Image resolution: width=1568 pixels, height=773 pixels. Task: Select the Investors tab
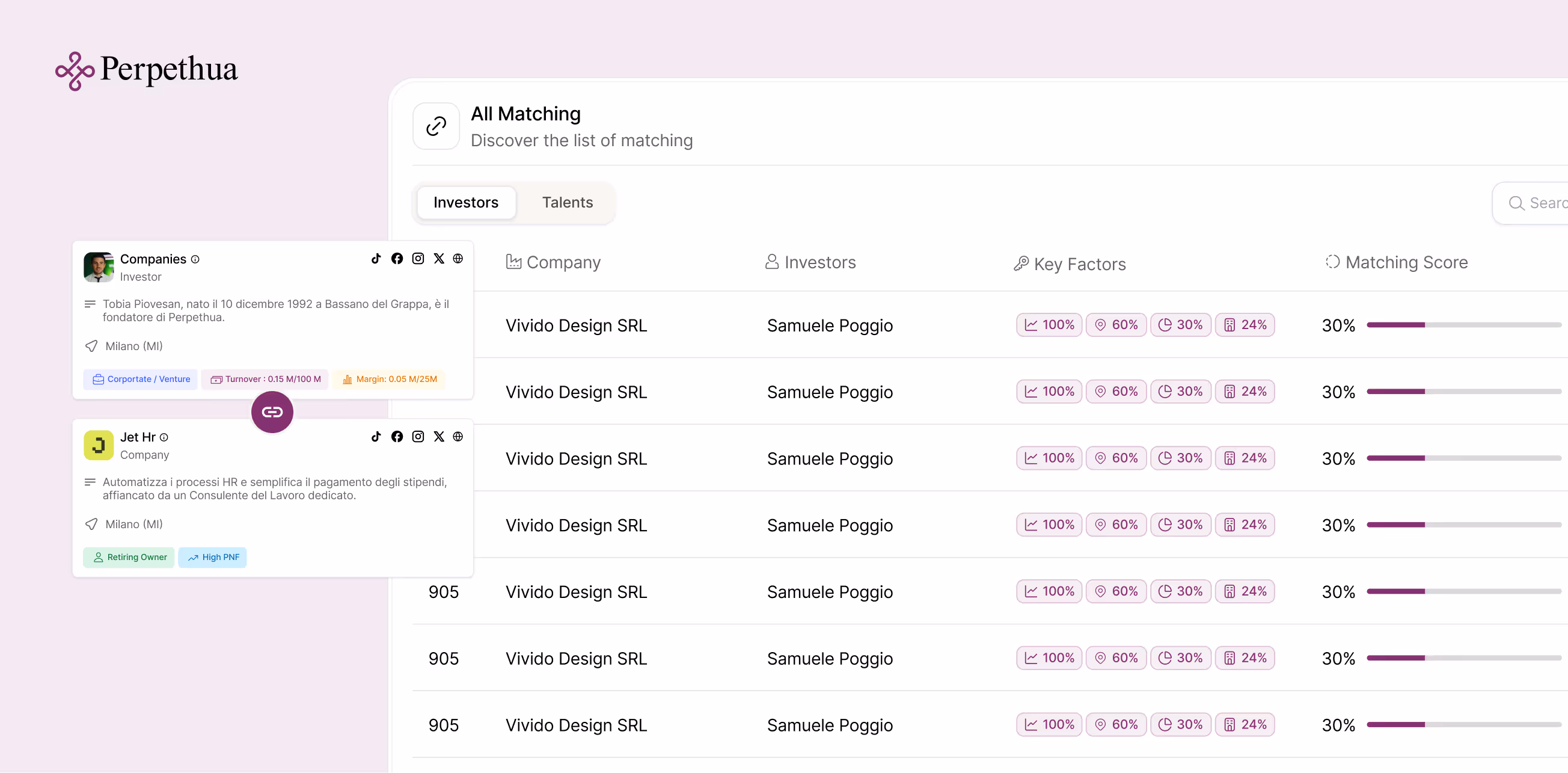[467, 202]
